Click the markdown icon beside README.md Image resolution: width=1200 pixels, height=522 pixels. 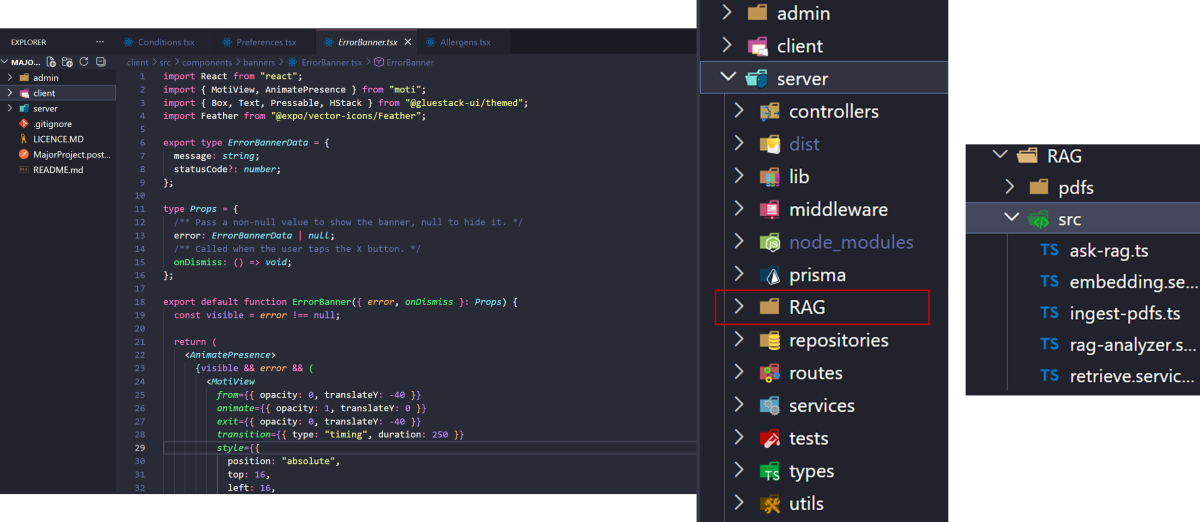click(x=24, y=170)
